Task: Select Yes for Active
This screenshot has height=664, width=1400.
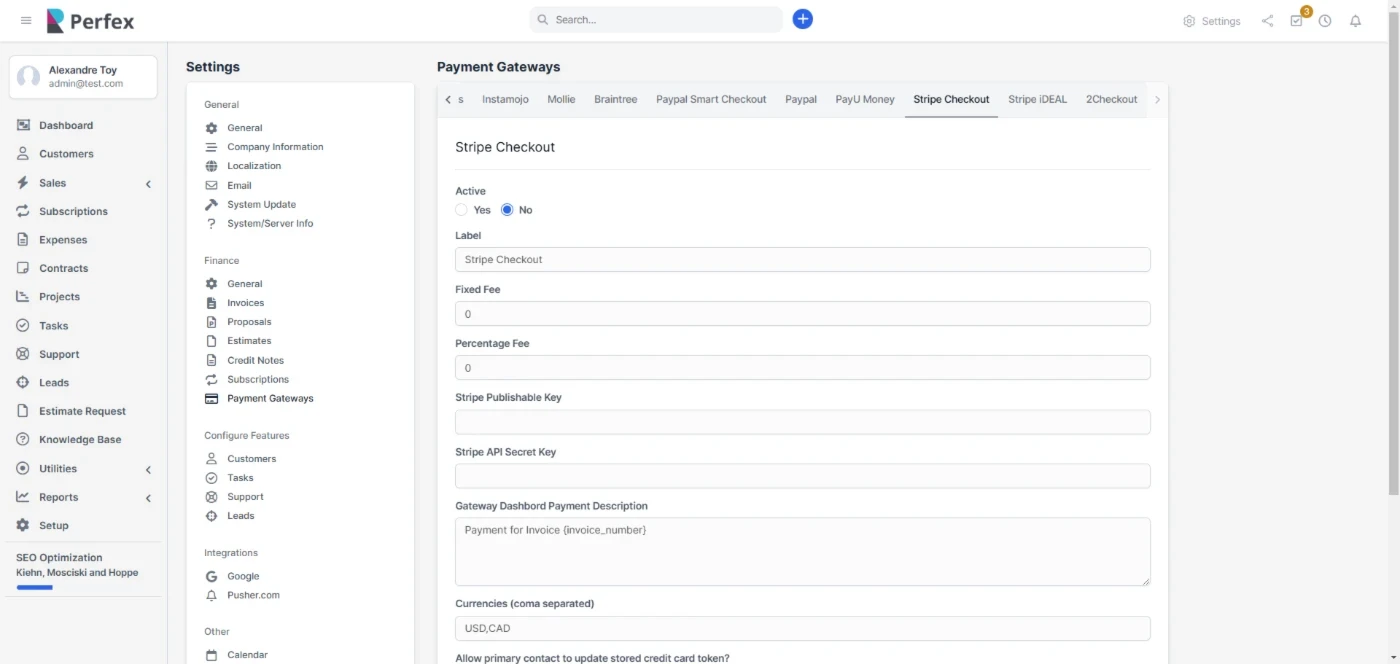Action: 461,210
